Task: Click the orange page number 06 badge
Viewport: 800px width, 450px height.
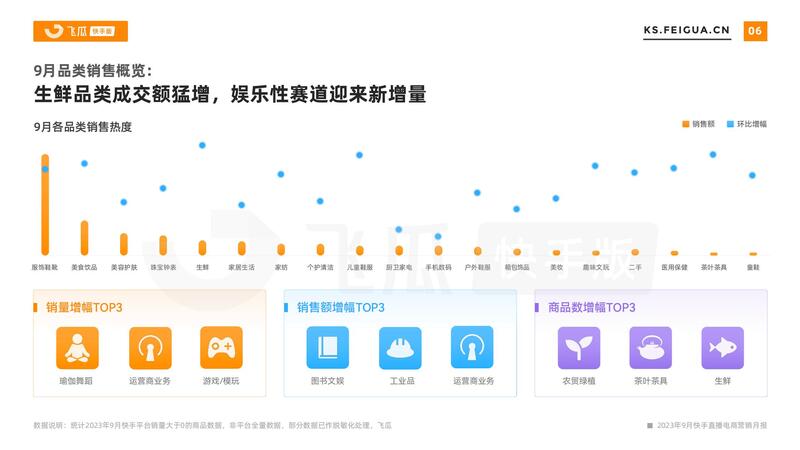Action: (755, 31)
